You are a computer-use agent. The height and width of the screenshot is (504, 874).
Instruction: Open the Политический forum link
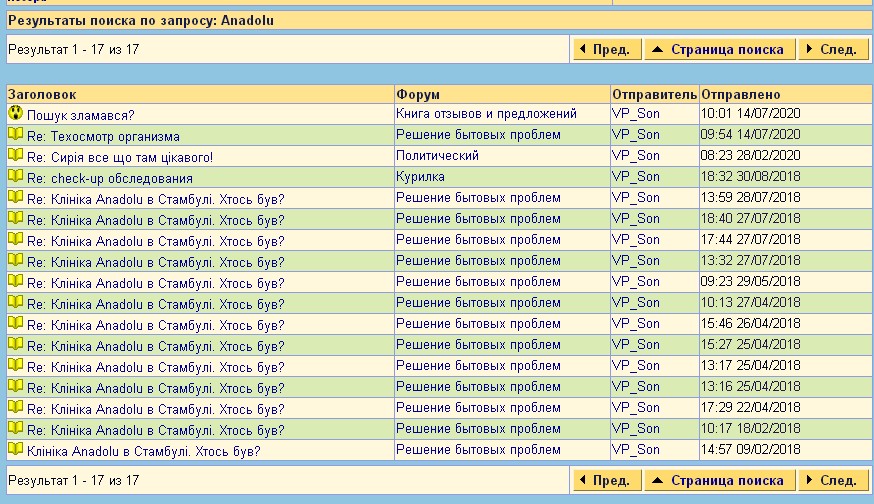click(x=437, y=156)
